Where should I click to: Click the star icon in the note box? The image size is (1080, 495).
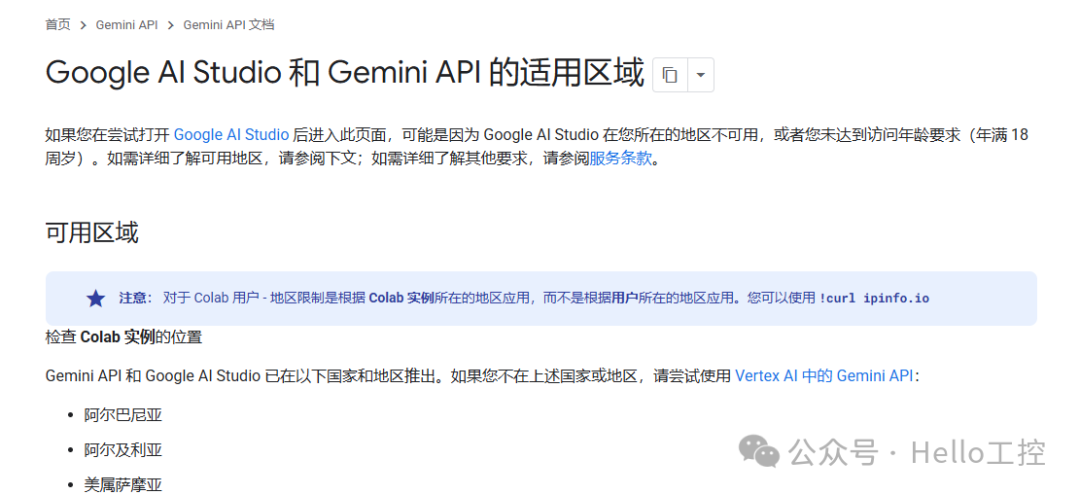point(96,298)
